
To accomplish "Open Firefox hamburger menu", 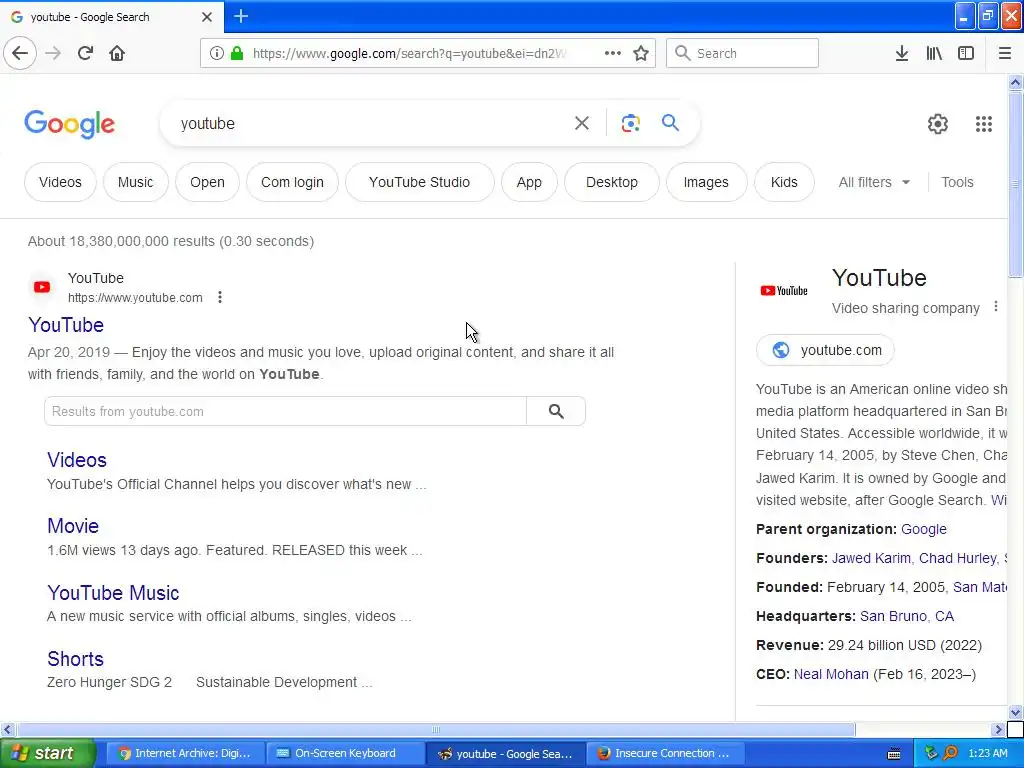I will pyautogui.click(x=1004, y=53).
